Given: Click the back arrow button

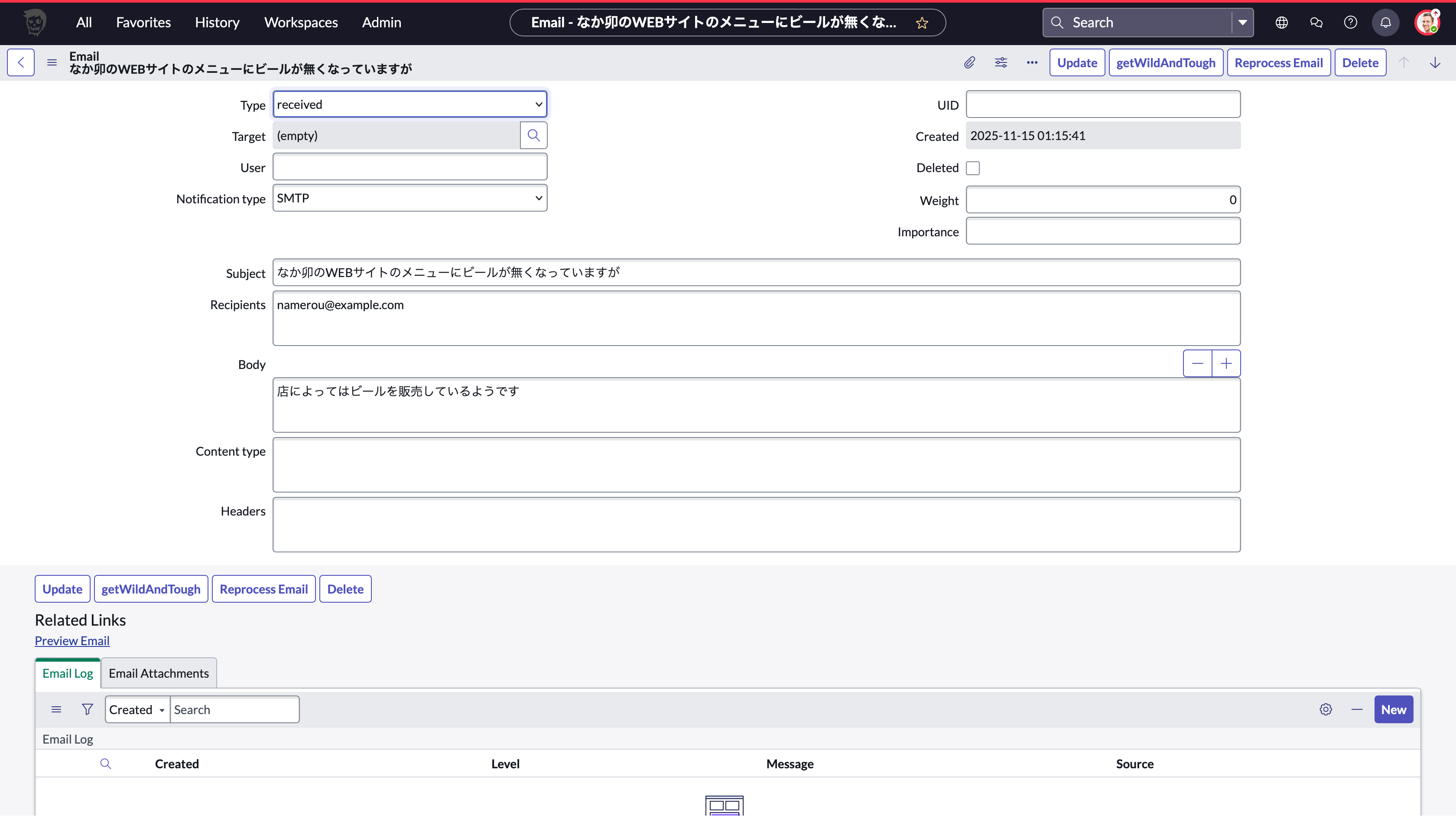Looking at the screenshot, I should (x=21, y=63).
